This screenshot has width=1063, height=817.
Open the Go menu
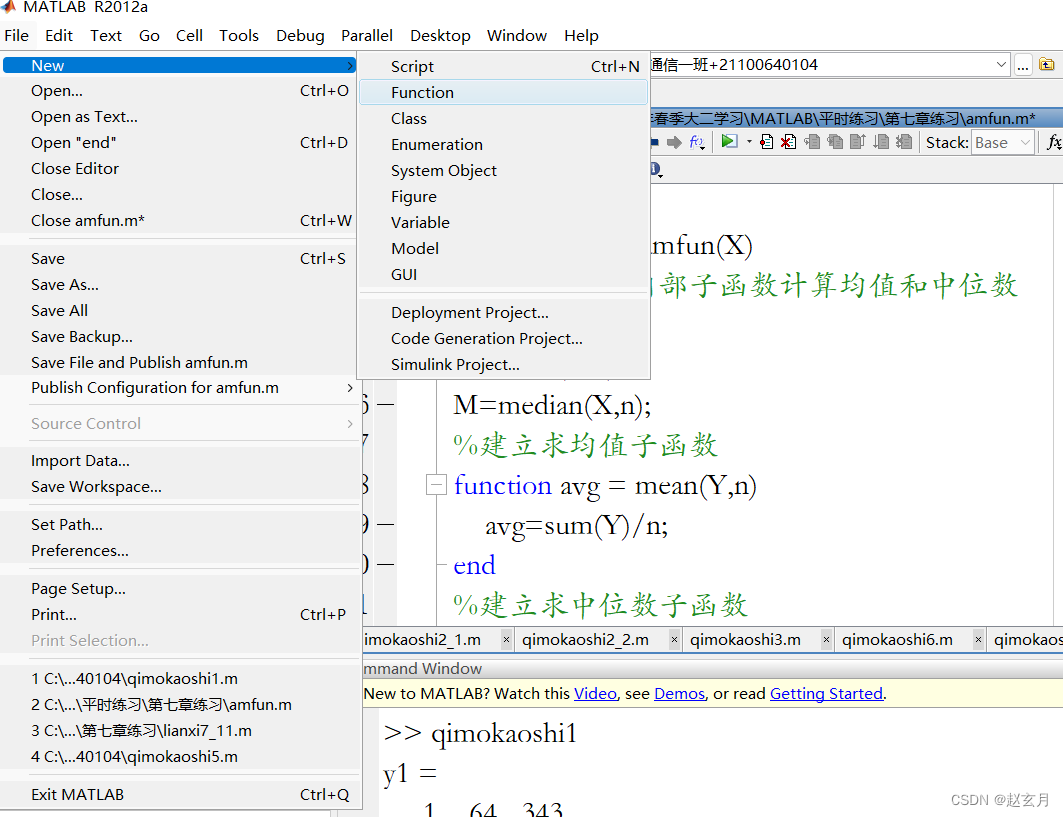149,35
